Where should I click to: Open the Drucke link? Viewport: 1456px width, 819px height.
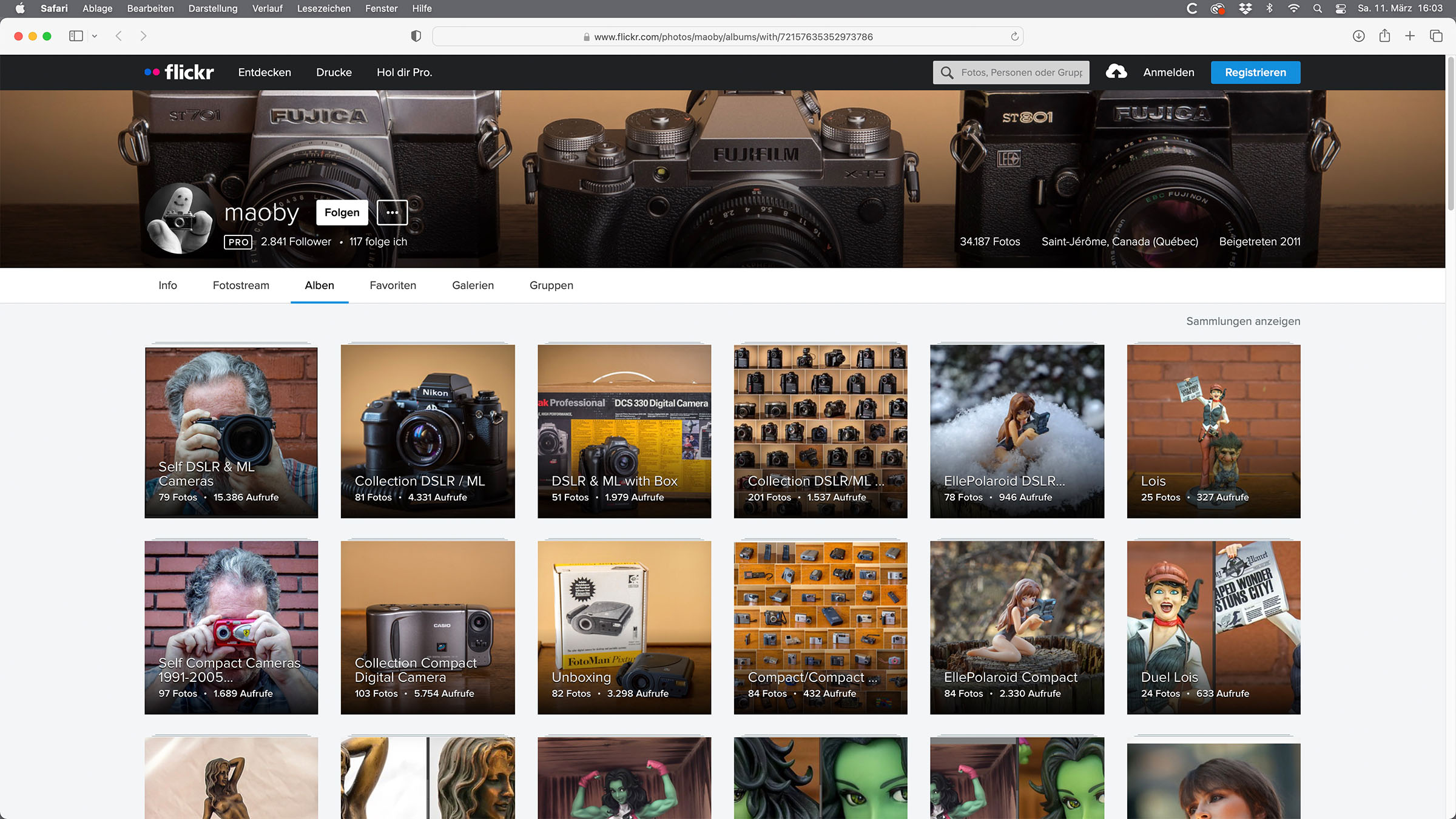coord(334,72)
